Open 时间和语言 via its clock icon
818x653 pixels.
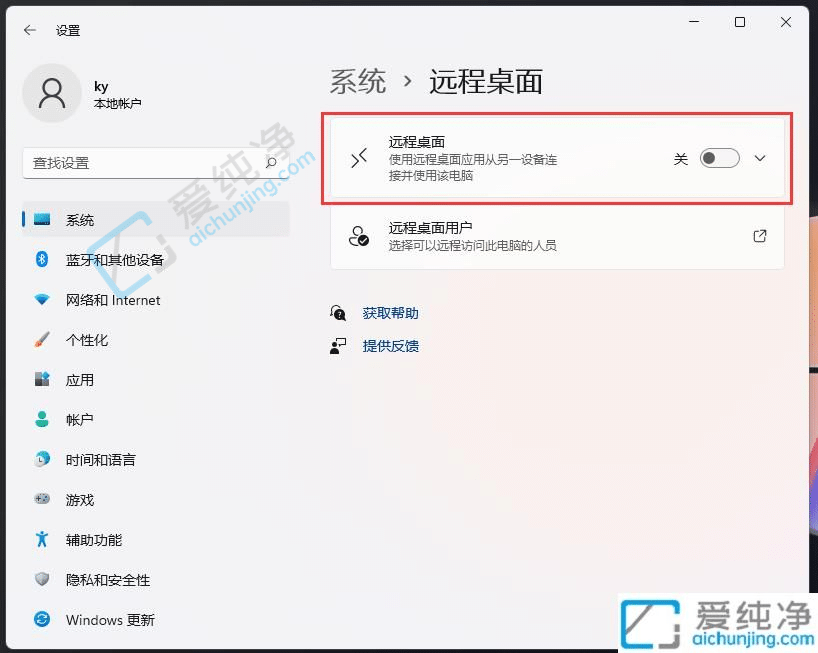pos(42,460)
